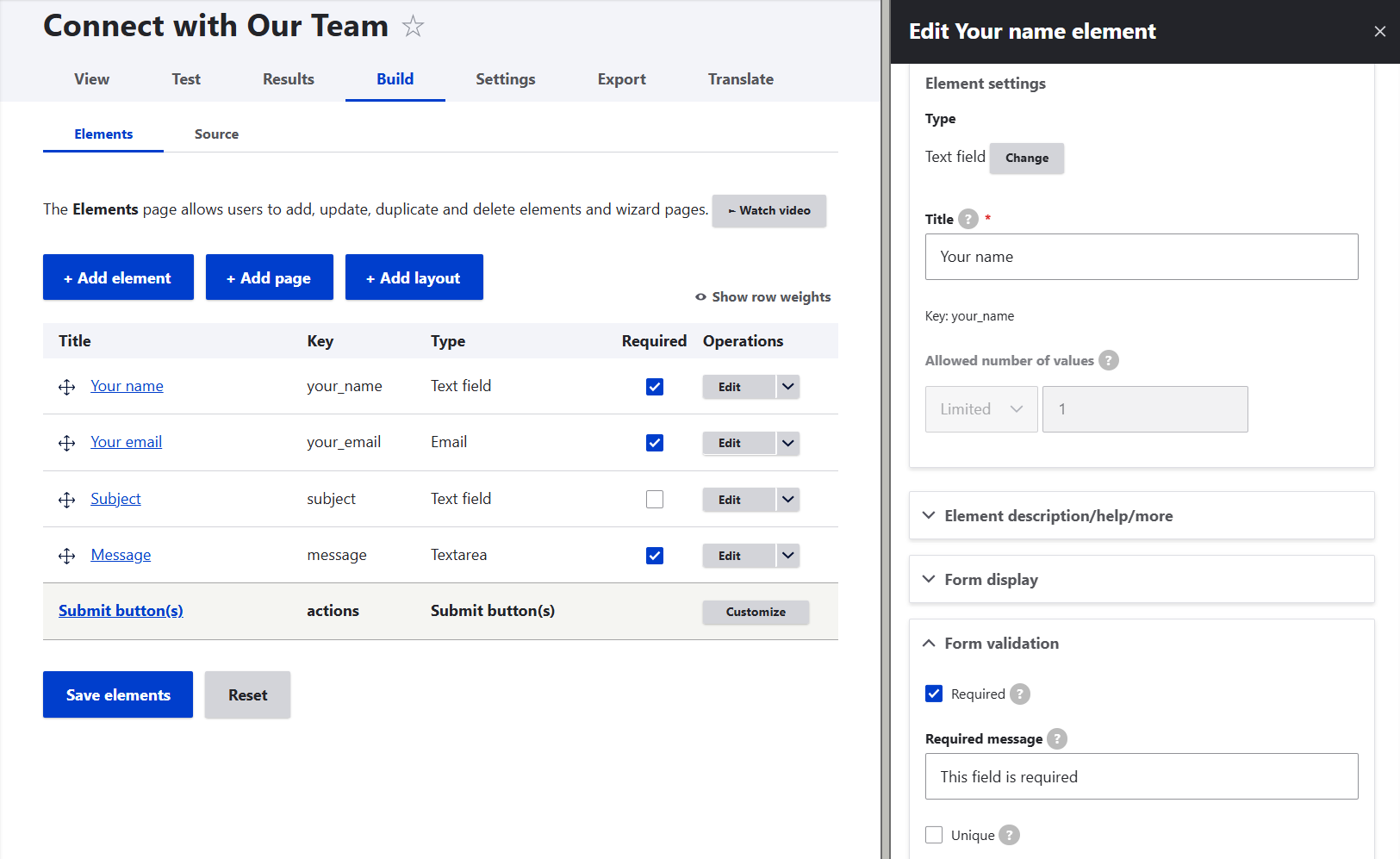The image size is (1400, 859).
Task: Star the Connect with Our Team form
Action: pos(414,27)
